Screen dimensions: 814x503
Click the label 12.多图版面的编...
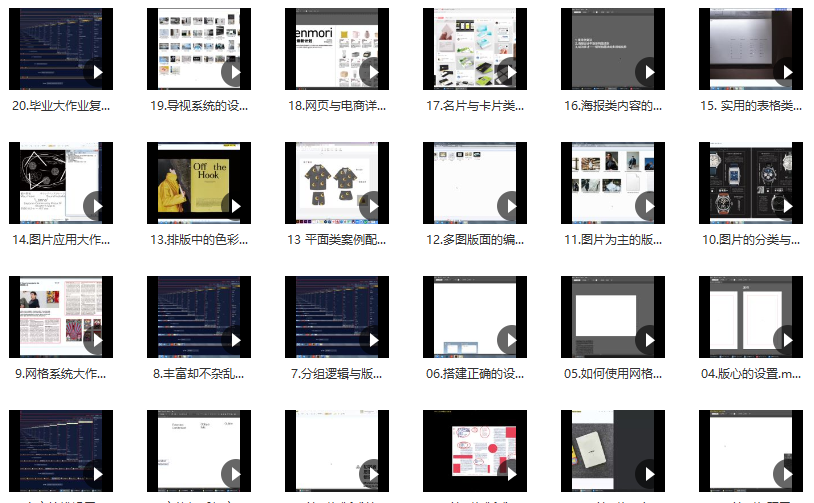(x=475, y=240)
